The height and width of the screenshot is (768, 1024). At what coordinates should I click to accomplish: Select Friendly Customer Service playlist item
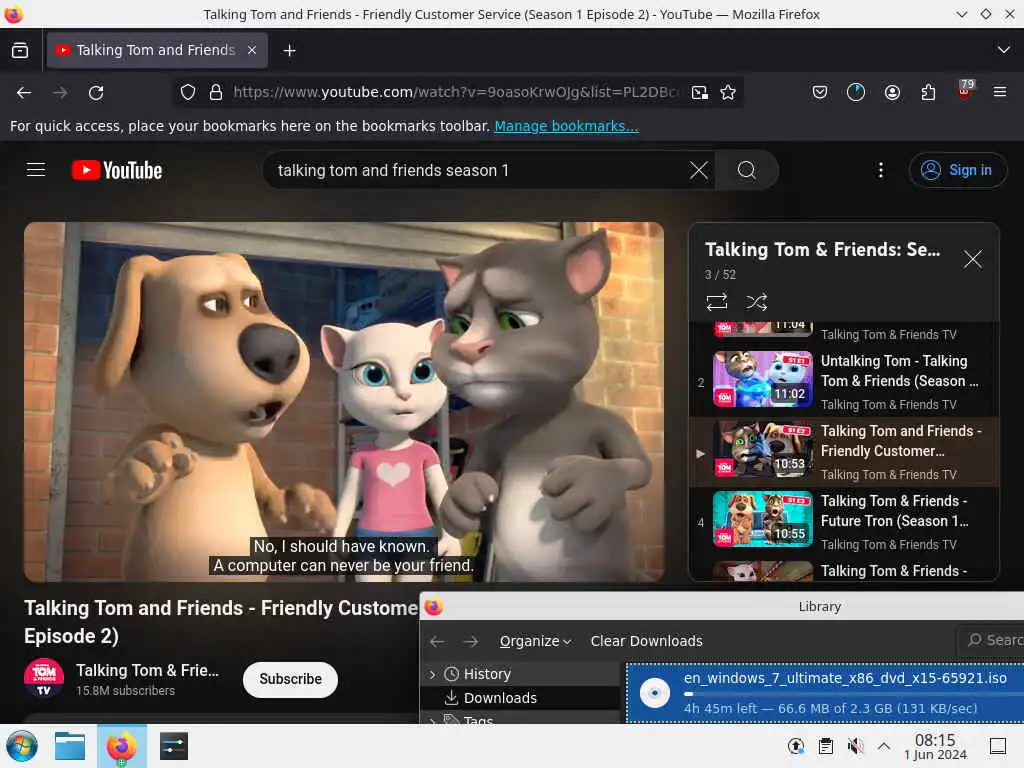click(x=844, y=452)
